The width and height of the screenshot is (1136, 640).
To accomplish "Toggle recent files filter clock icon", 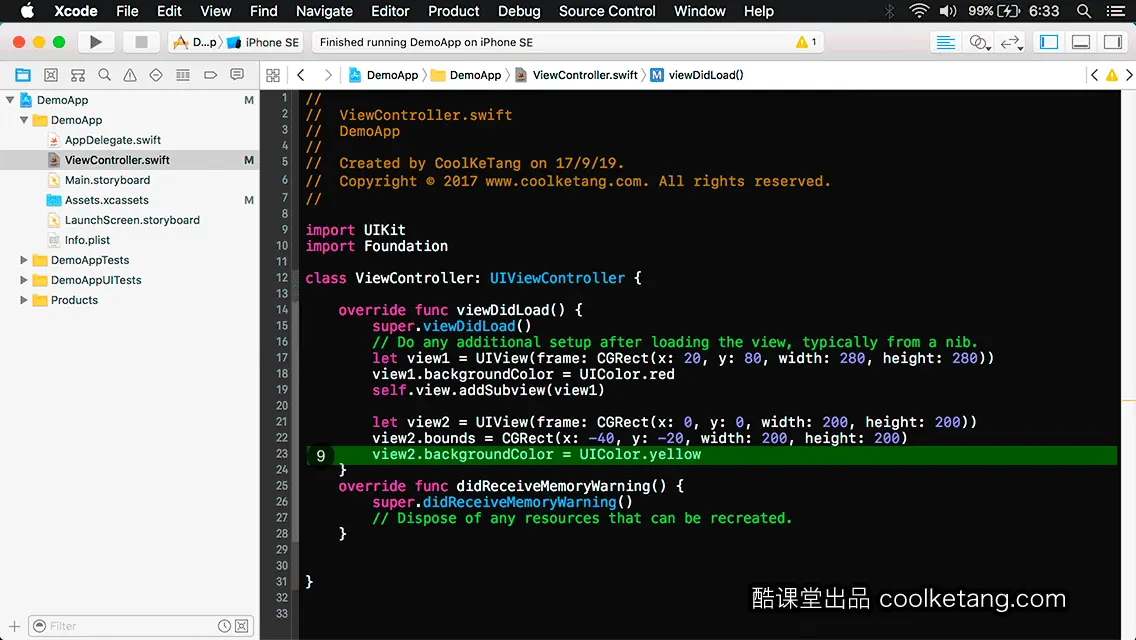I will pyautogui.click(x=225, y=626).
